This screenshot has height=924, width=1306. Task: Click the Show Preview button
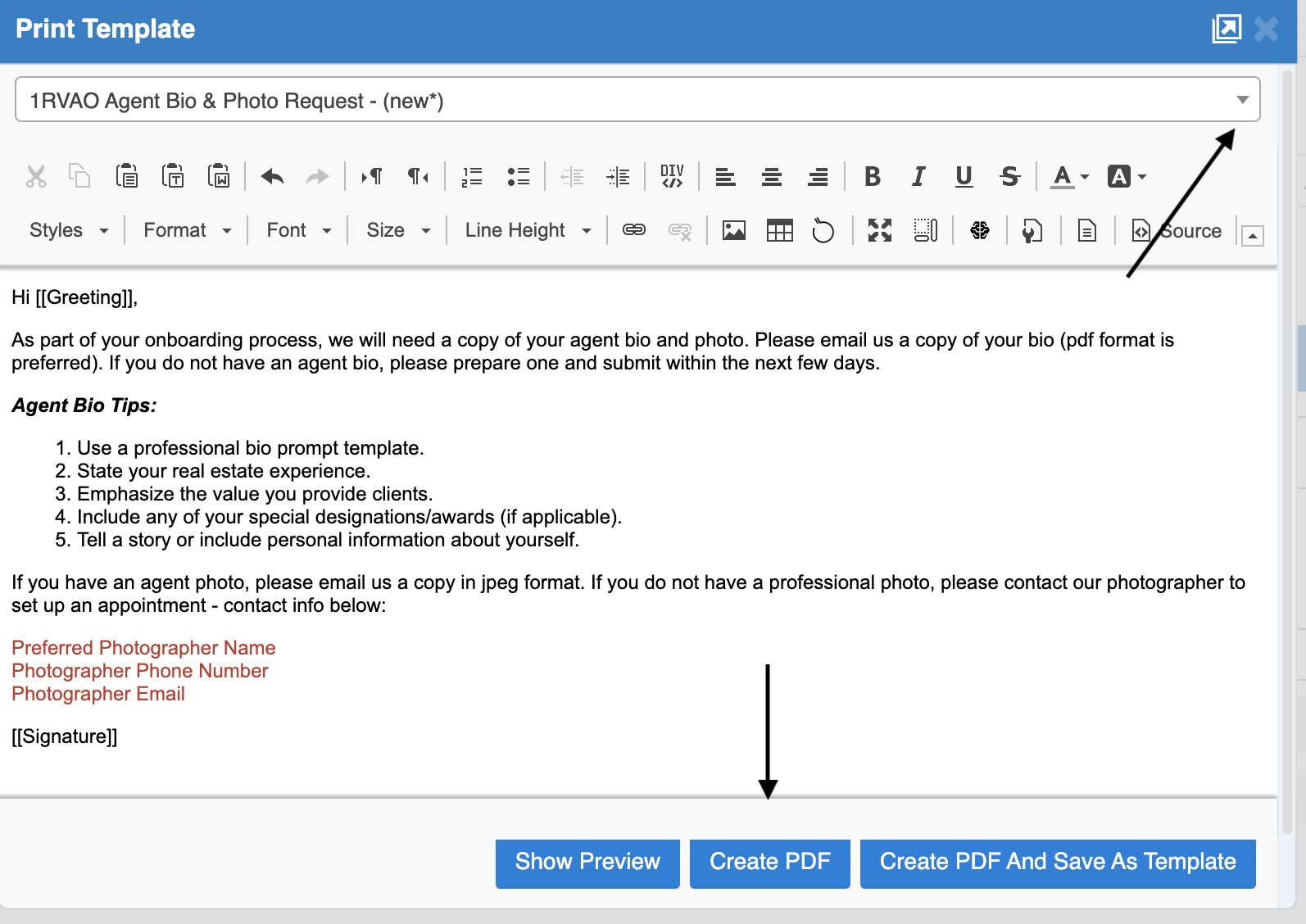587,863
